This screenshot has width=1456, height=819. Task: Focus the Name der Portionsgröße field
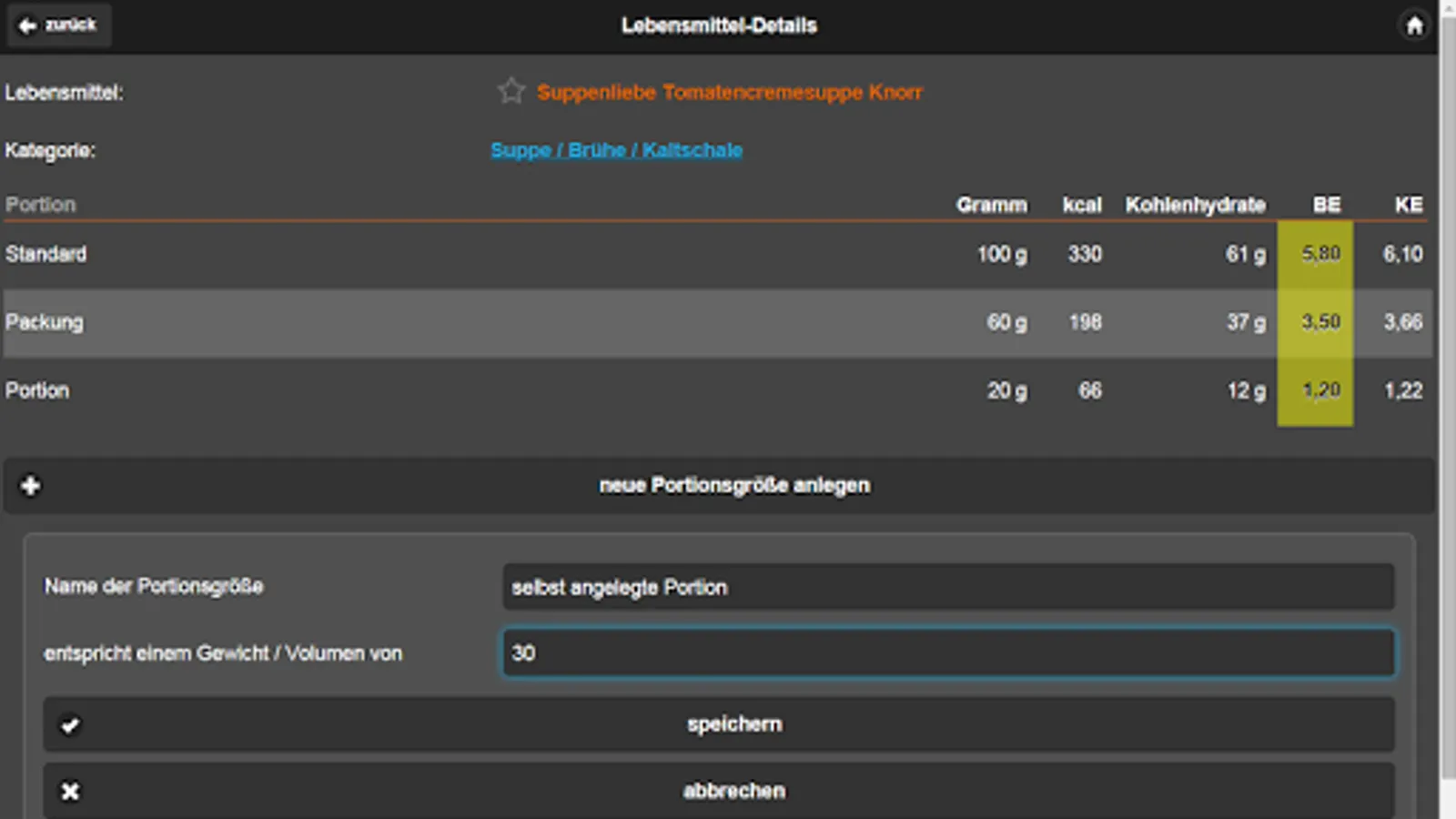[947, 587]
